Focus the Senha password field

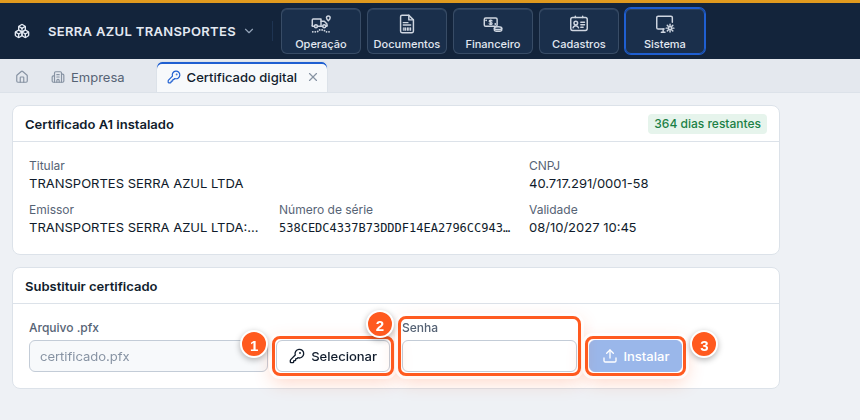(489, 356)
